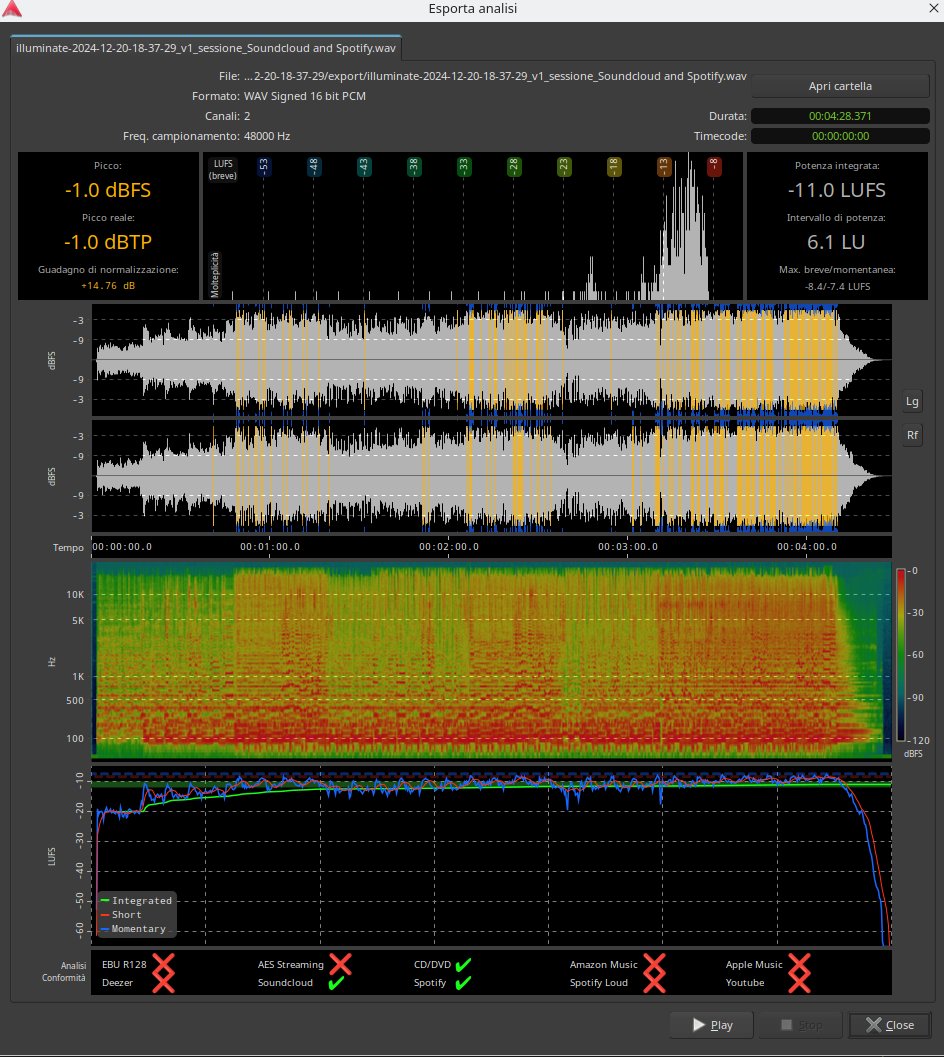The image size is (944, 1057).
Task: Click the +14.76 dB normalization gain value
Action: click(108, 286)
